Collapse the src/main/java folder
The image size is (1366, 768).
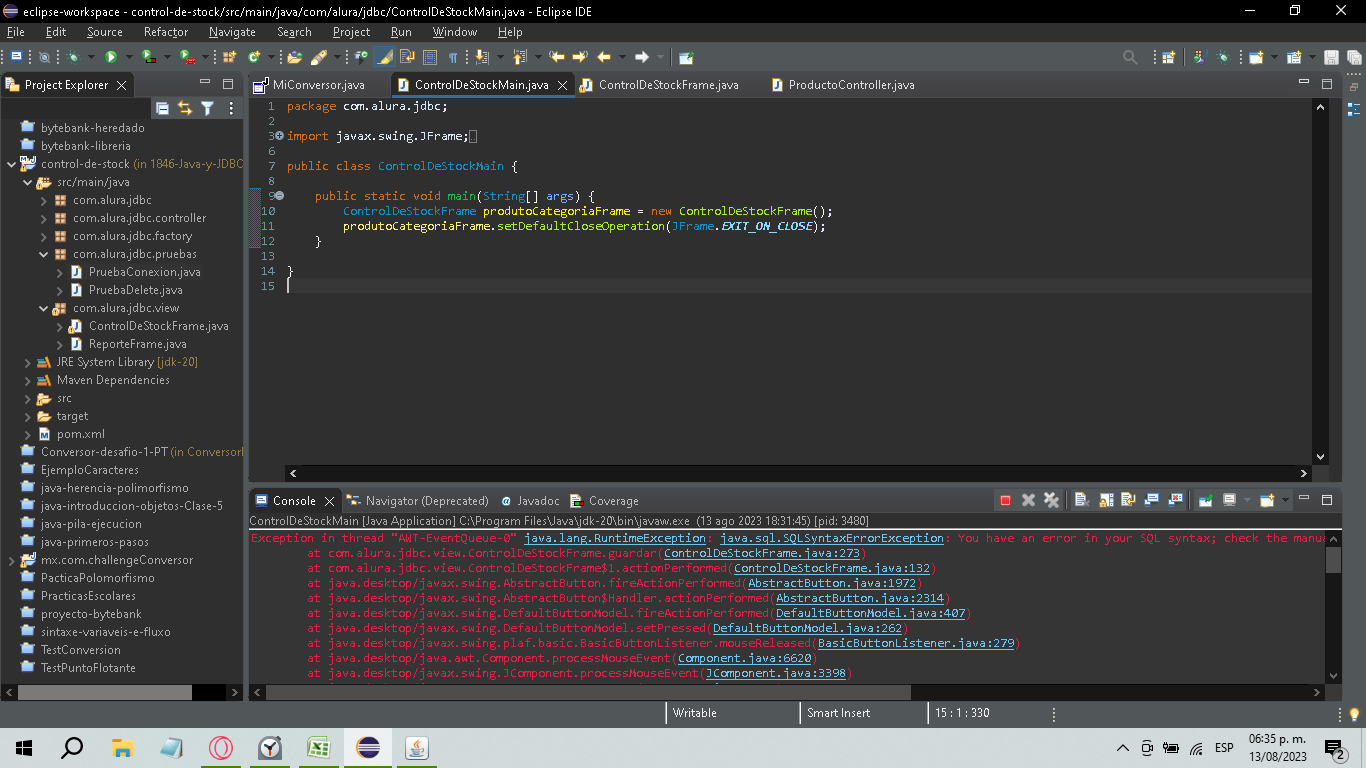(28, 182)
